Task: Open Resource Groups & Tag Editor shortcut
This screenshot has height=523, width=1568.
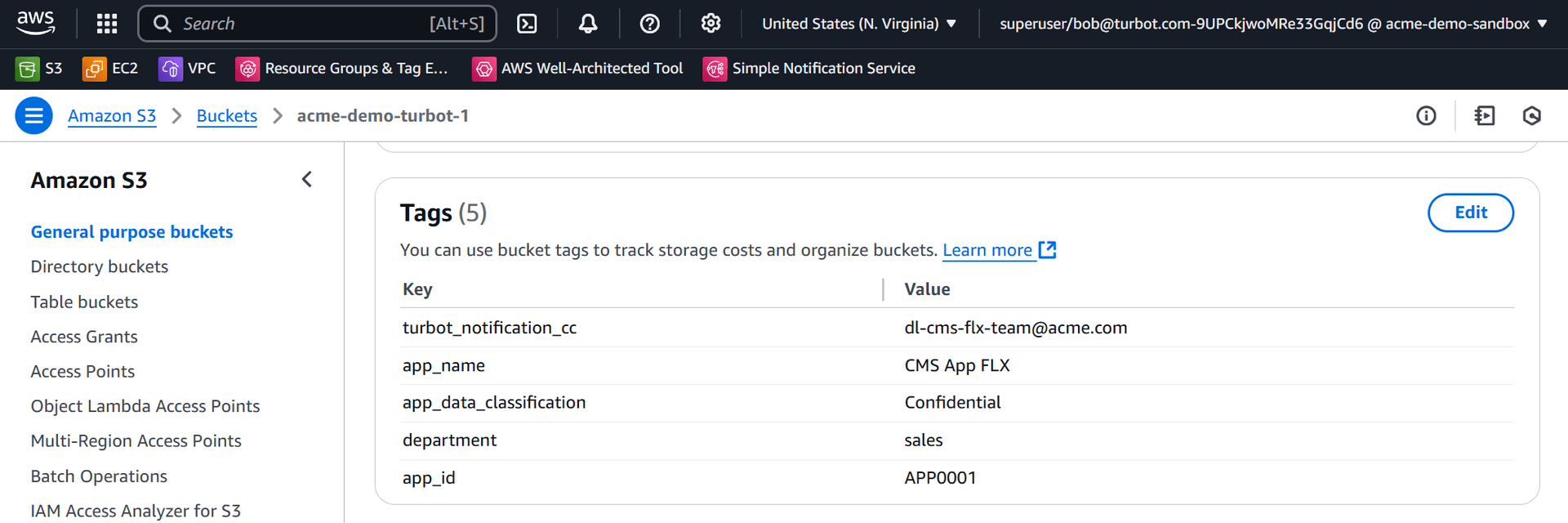Action: click(342, 69)
